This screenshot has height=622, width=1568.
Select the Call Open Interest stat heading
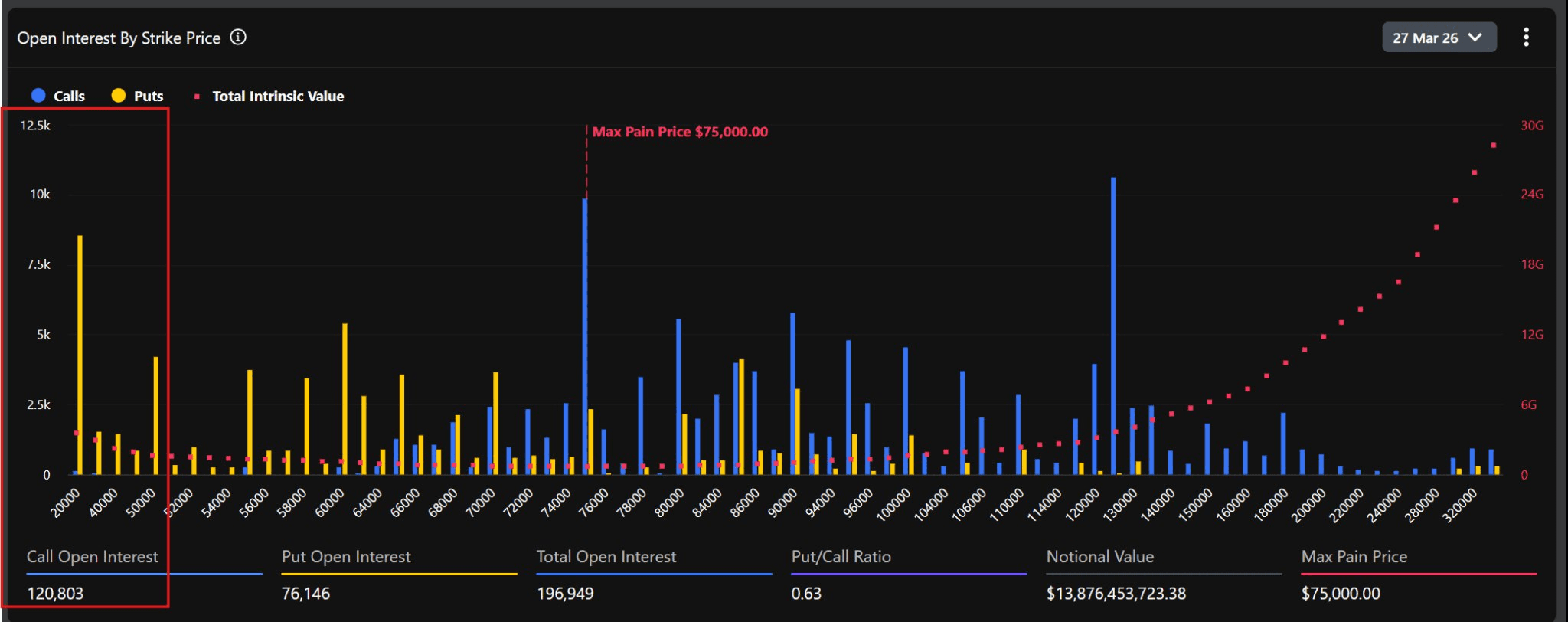pos(93,557)
